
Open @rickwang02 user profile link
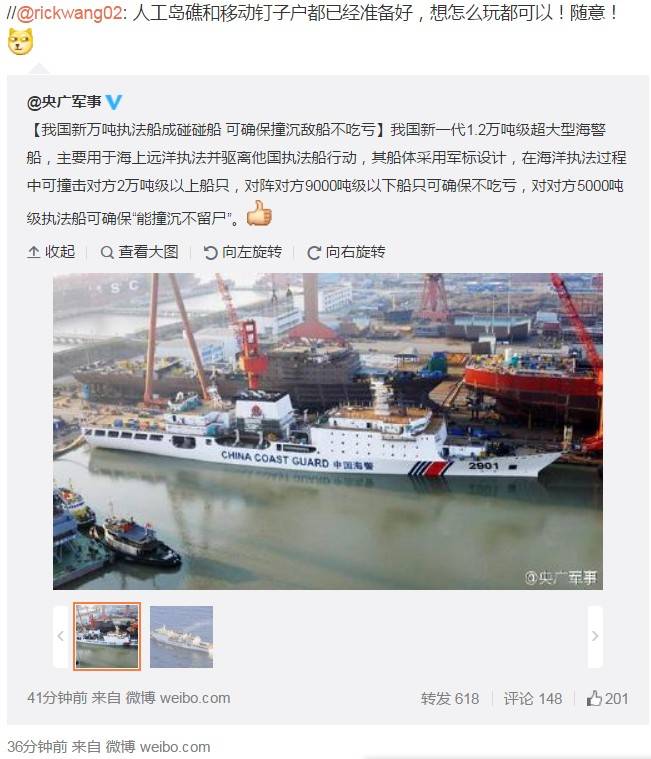(70, 13)
